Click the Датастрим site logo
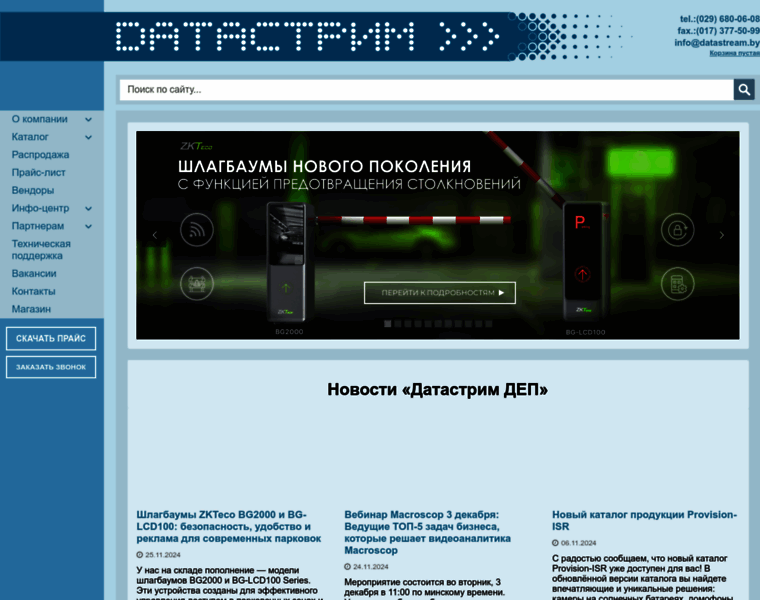 [308, 36]
